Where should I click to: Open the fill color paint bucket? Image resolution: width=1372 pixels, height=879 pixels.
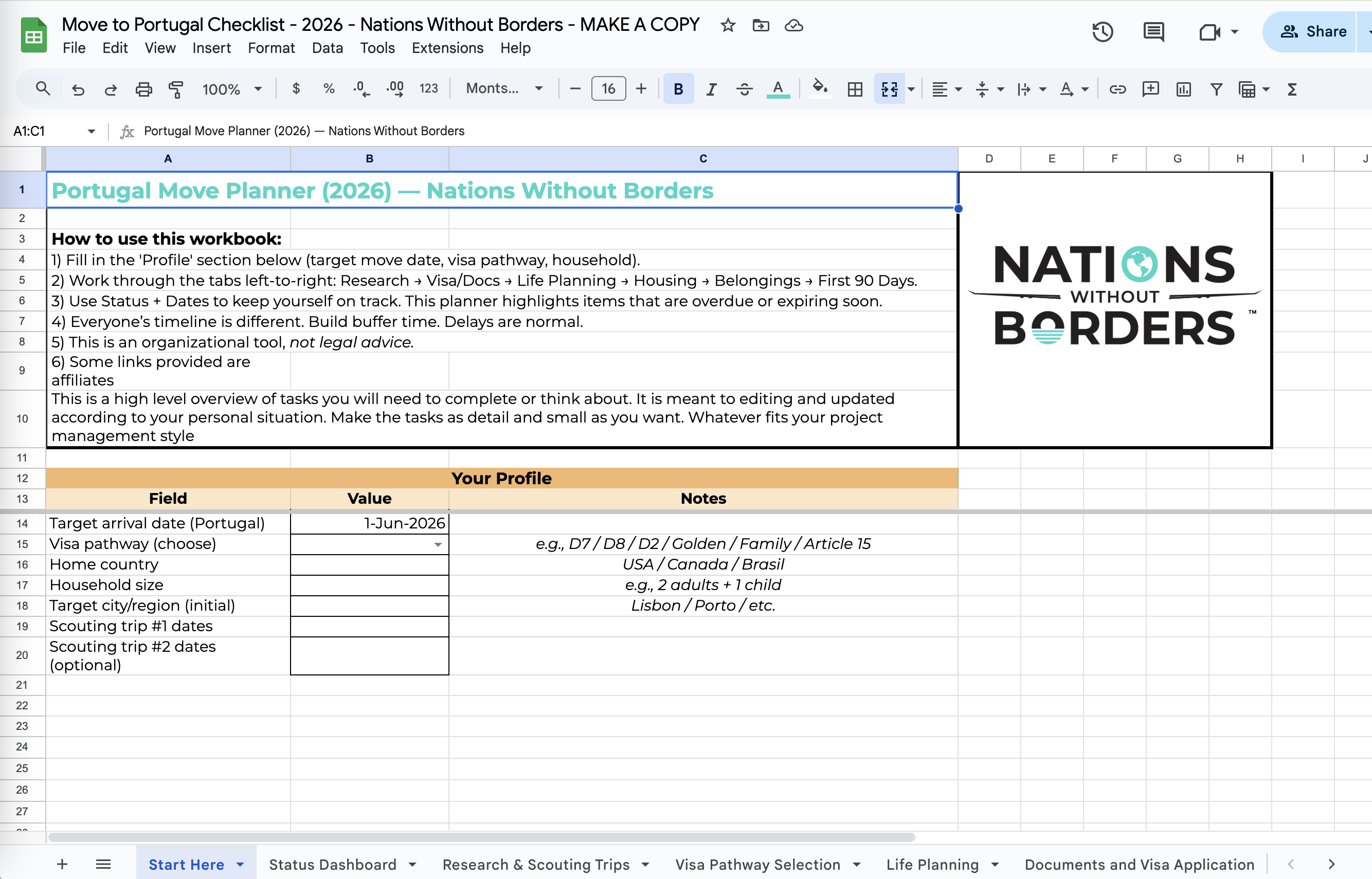820,88
